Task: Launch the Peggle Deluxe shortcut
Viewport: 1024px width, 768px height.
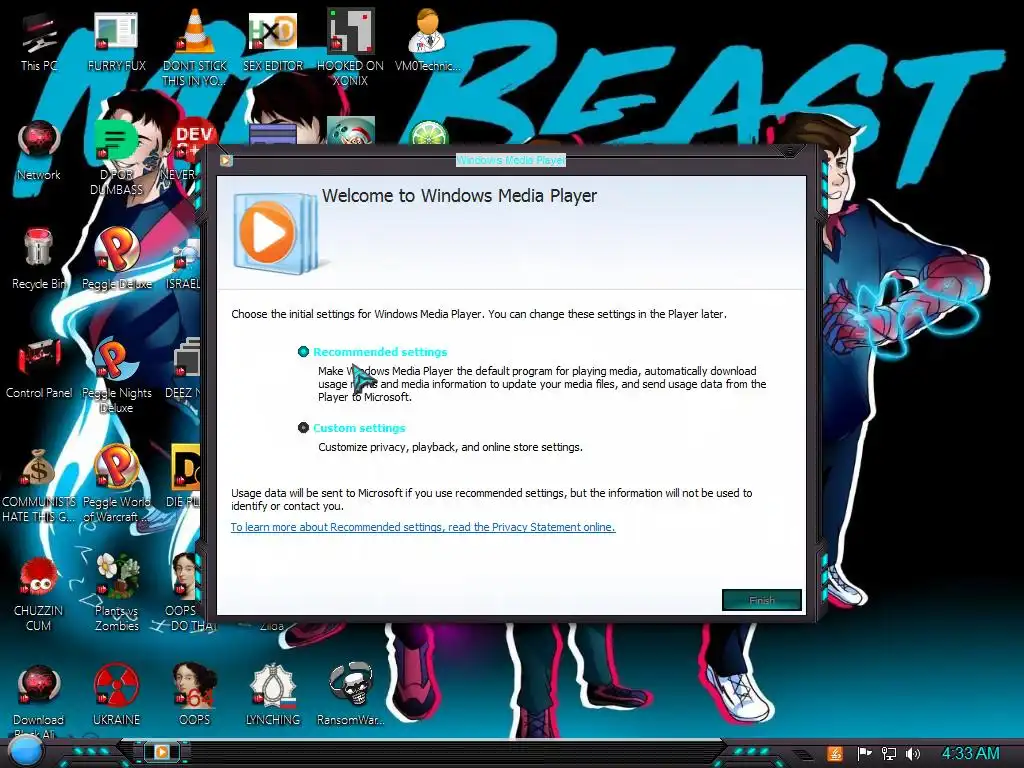Action: coord(117,259)
